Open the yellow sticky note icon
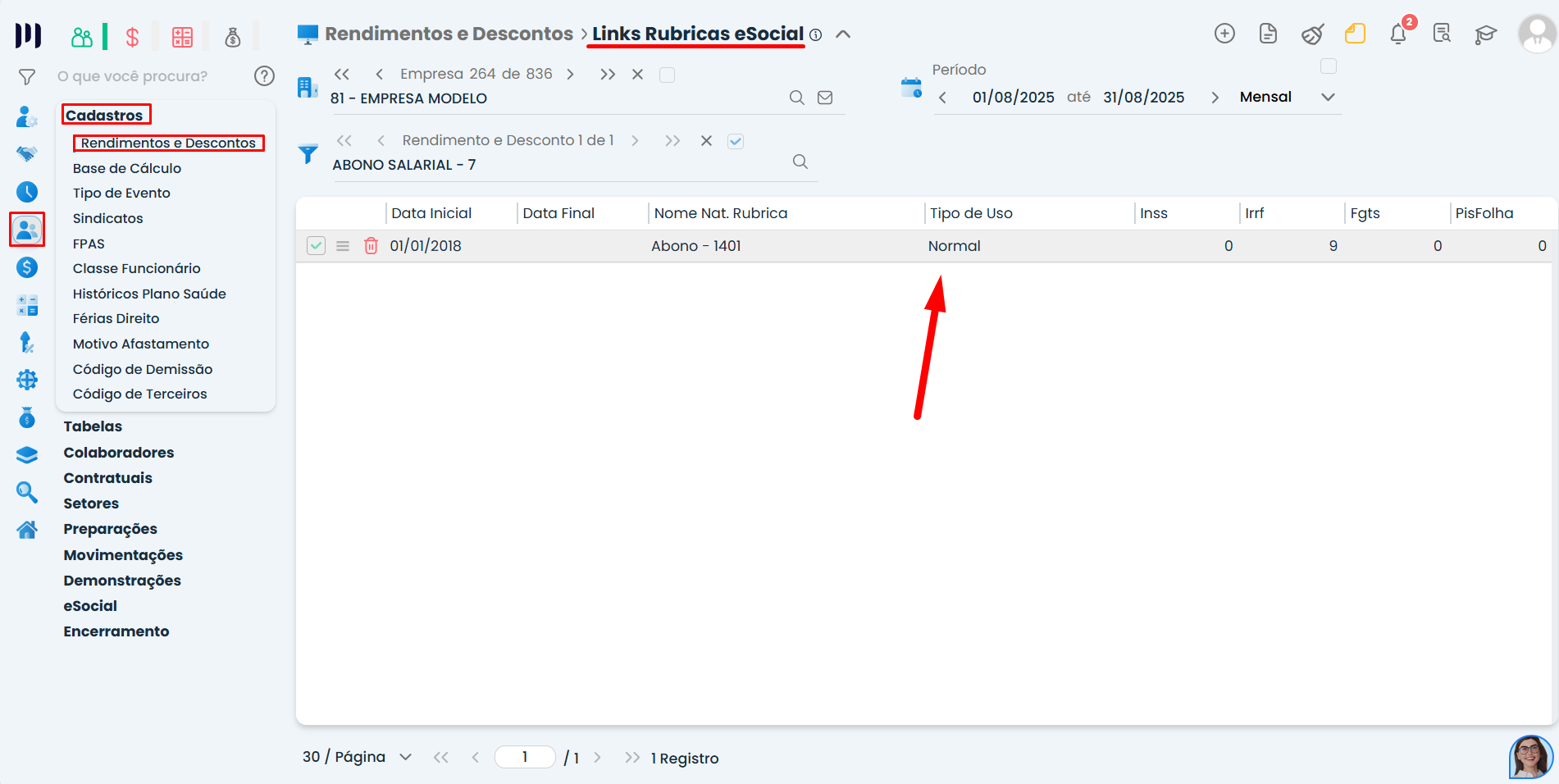 (x=1355, y=34)
